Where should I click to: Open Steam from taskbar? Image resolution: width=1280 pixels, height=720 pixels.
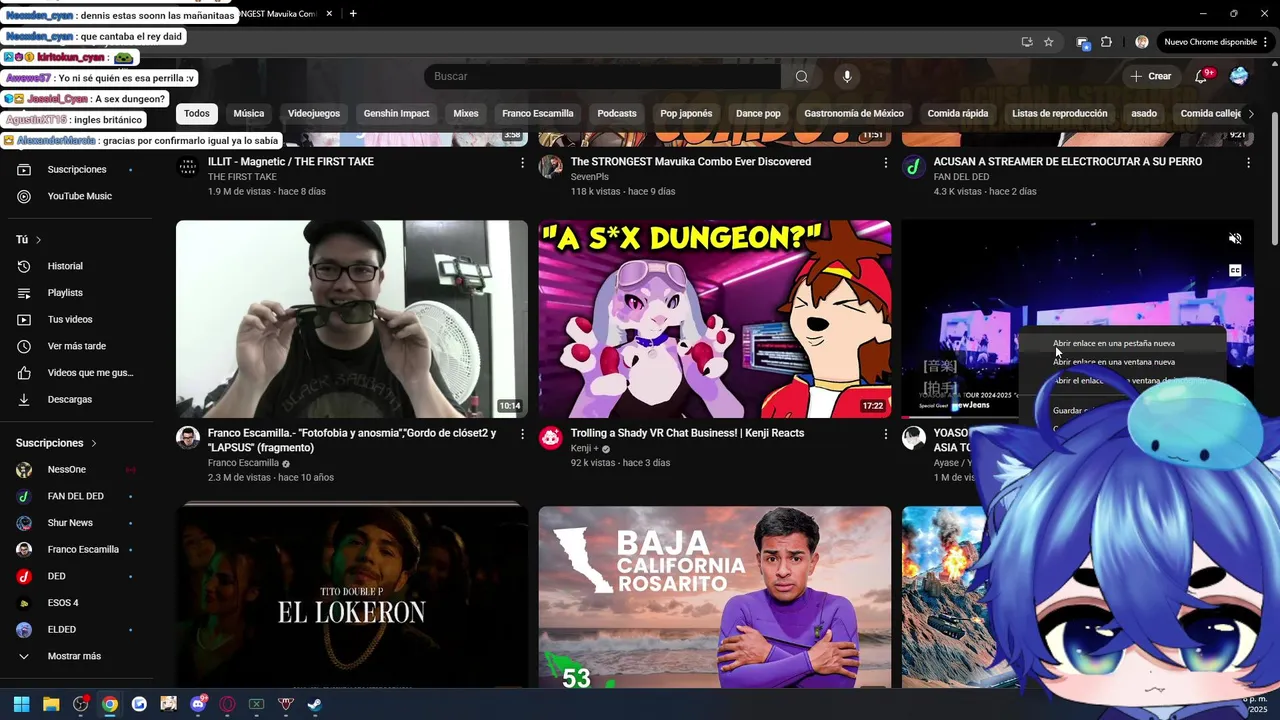pos(315,704)
